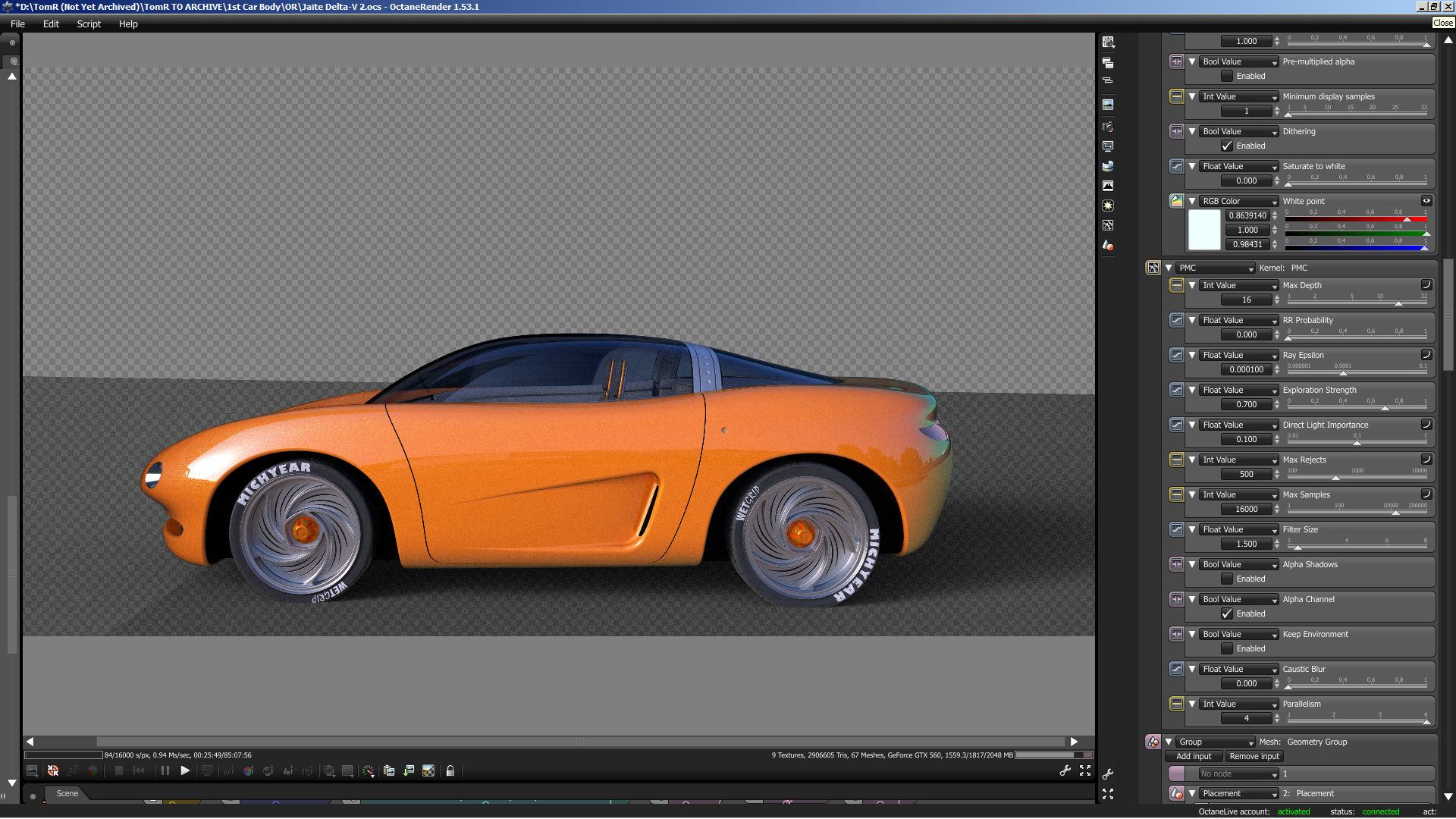Enable the Alpha Shadows checkbox
The image size is (1456, 819).
[x=1227, y=579]
